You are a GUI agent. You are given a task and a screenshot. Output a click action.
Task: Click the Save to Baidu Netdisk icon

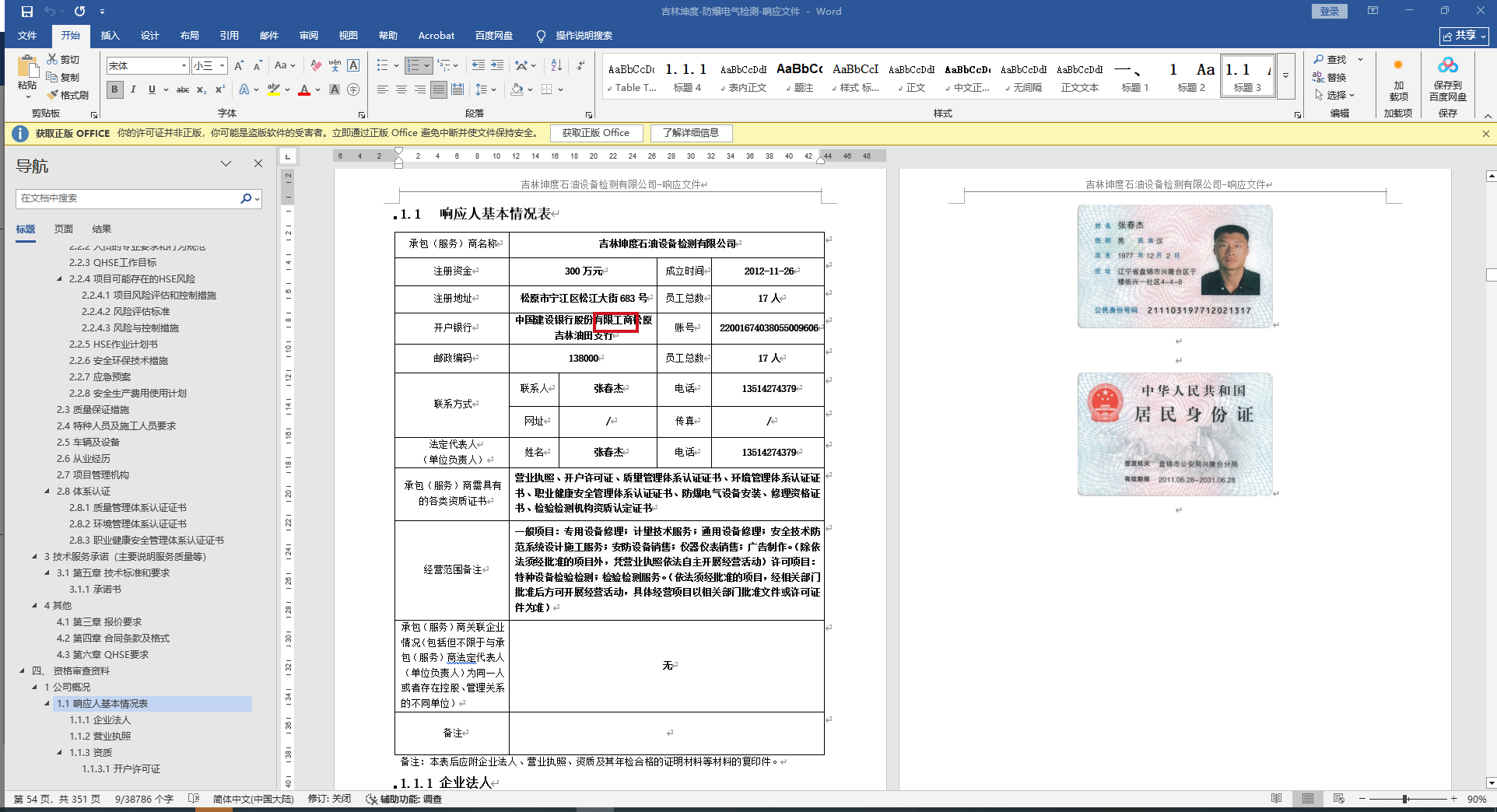pos(1448,79)
